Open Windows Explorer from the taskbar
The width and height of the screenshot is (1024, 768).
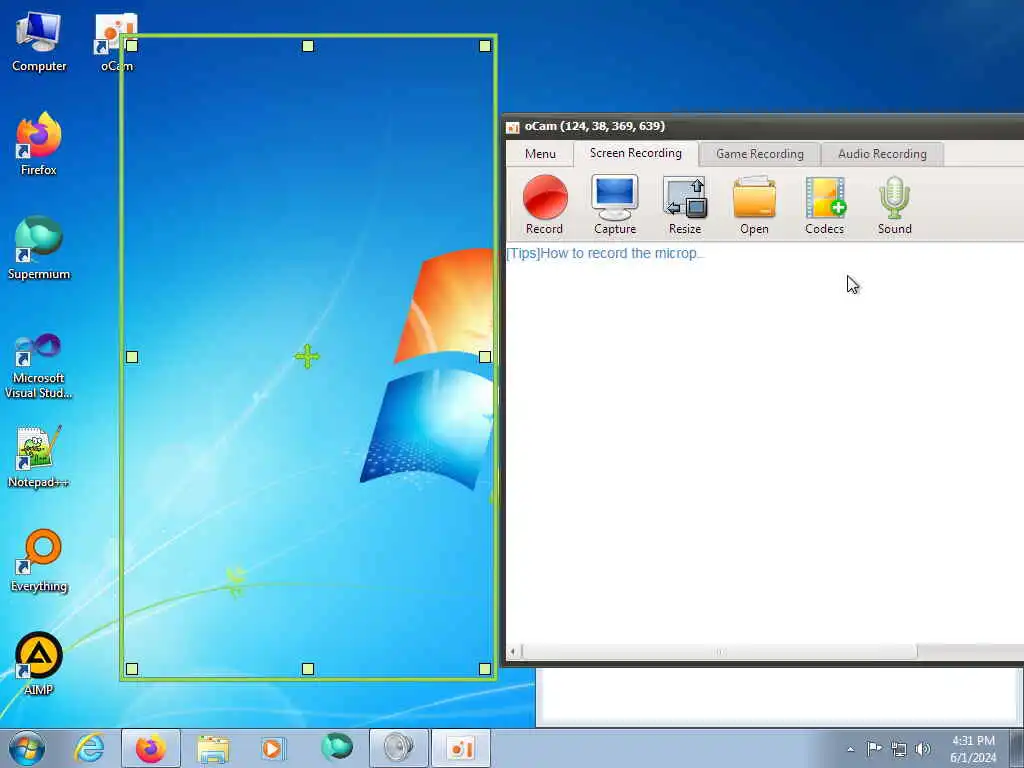click(213, 748)
